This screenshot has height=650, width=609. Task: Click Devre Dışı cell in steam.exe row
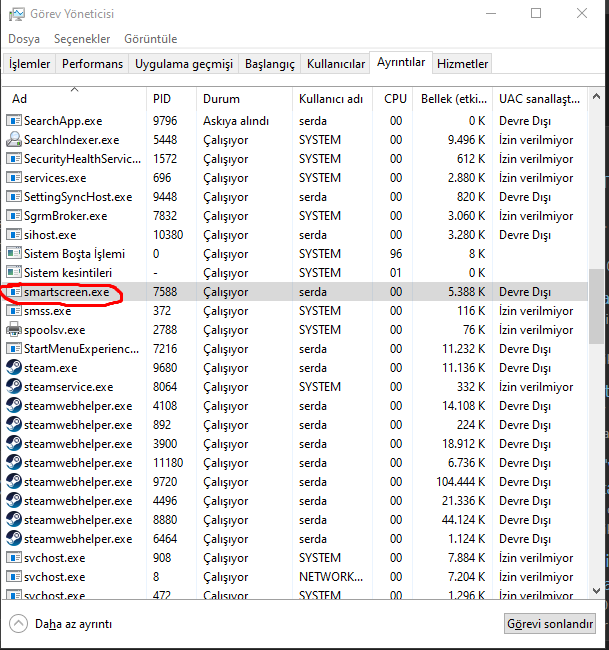coord(525,368)
